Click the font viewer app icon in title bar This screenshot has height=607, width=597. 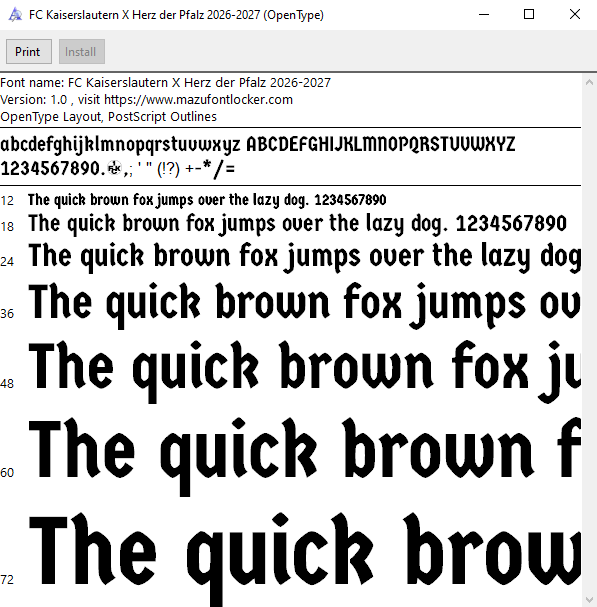[15, 15]
